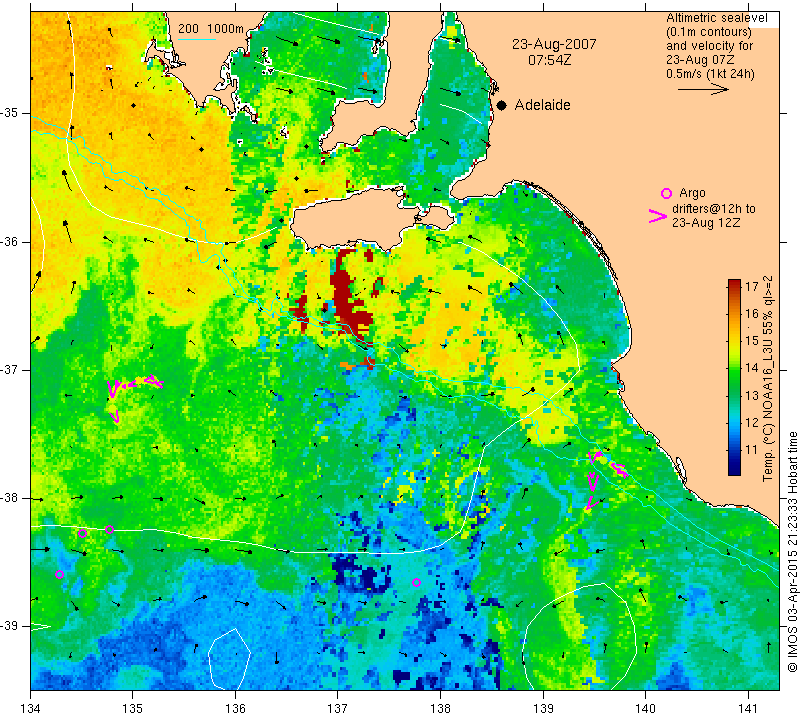Screen dimensions: 800x720
Task: Click the '200 1000m' depth legend text
Action: coord(211,29)
